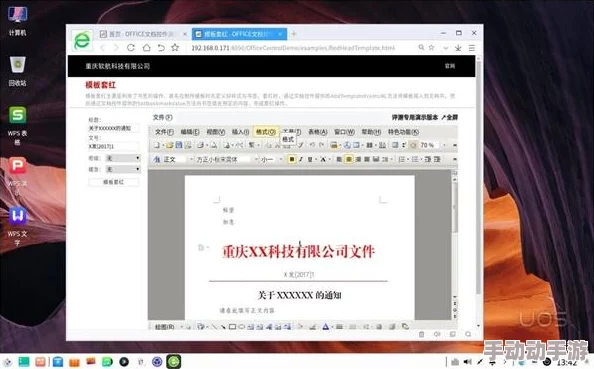Click the Save disk icon in the editor toolbar
This screenshot has width=594, height=369.
click(178, 145)
